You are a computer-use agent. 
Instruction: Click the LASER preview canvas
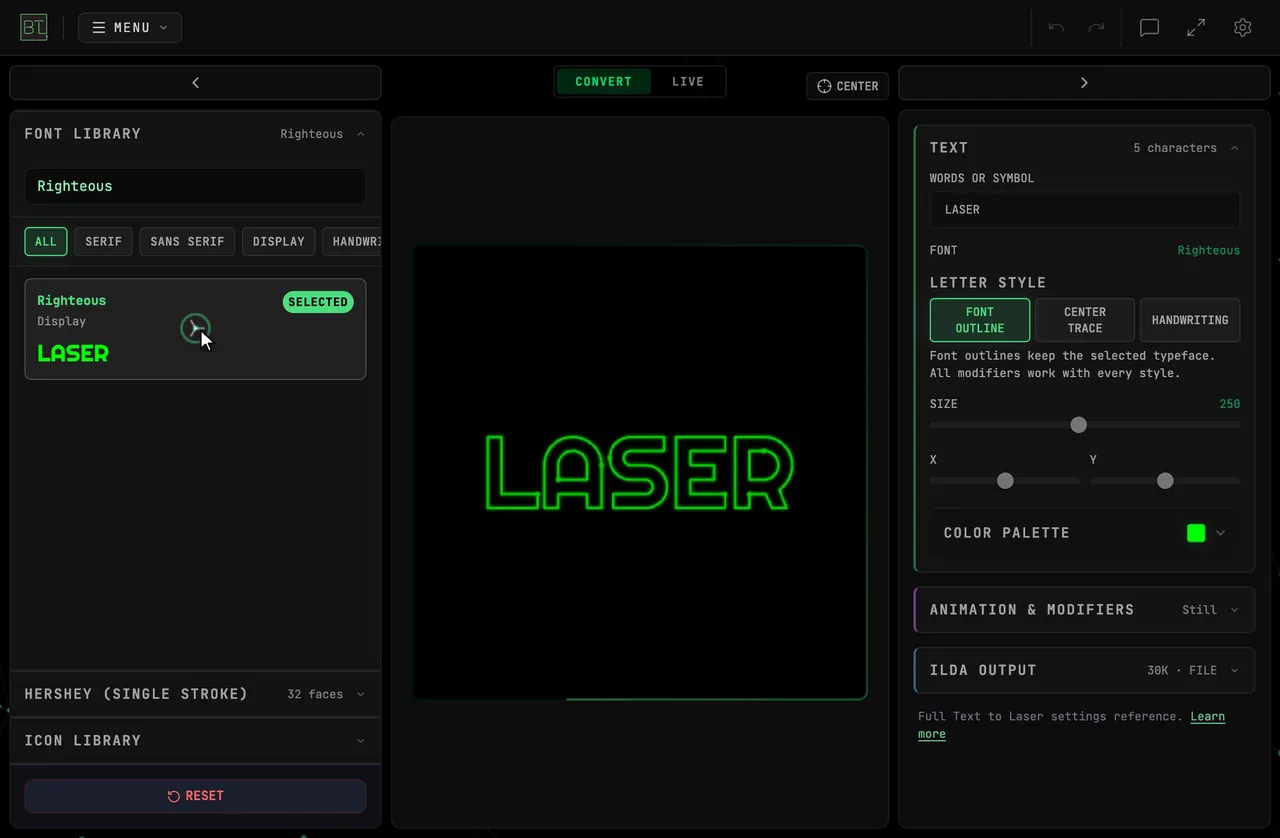640,472
